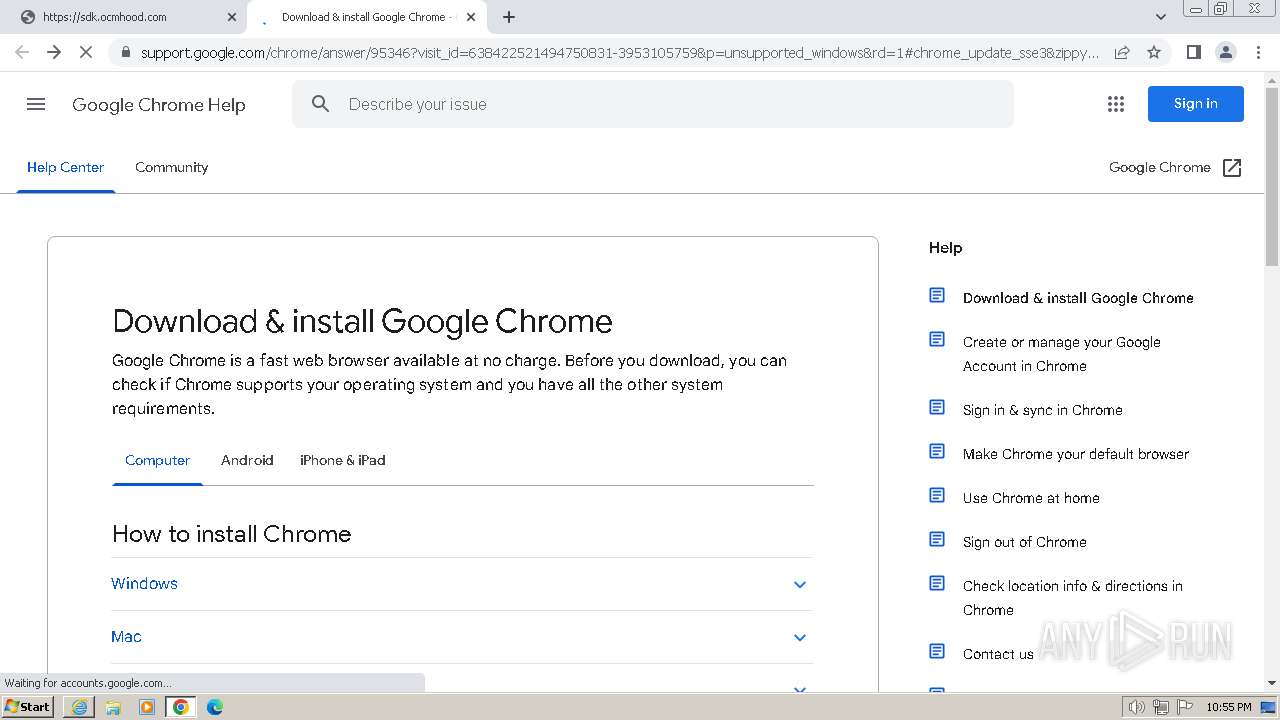This screenshot has height=720, width=1280.
Task: Open Make Chrome your default browser link
Action: 1076,454
